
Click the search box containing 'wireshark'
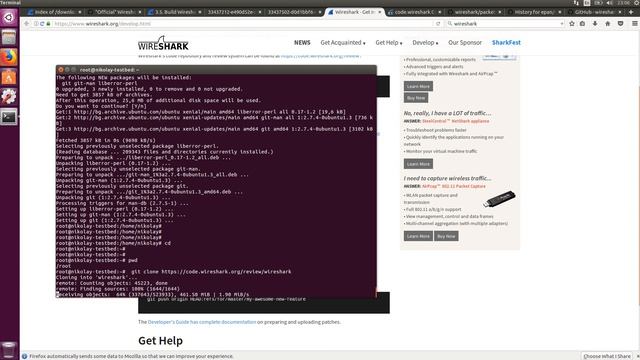505,24
